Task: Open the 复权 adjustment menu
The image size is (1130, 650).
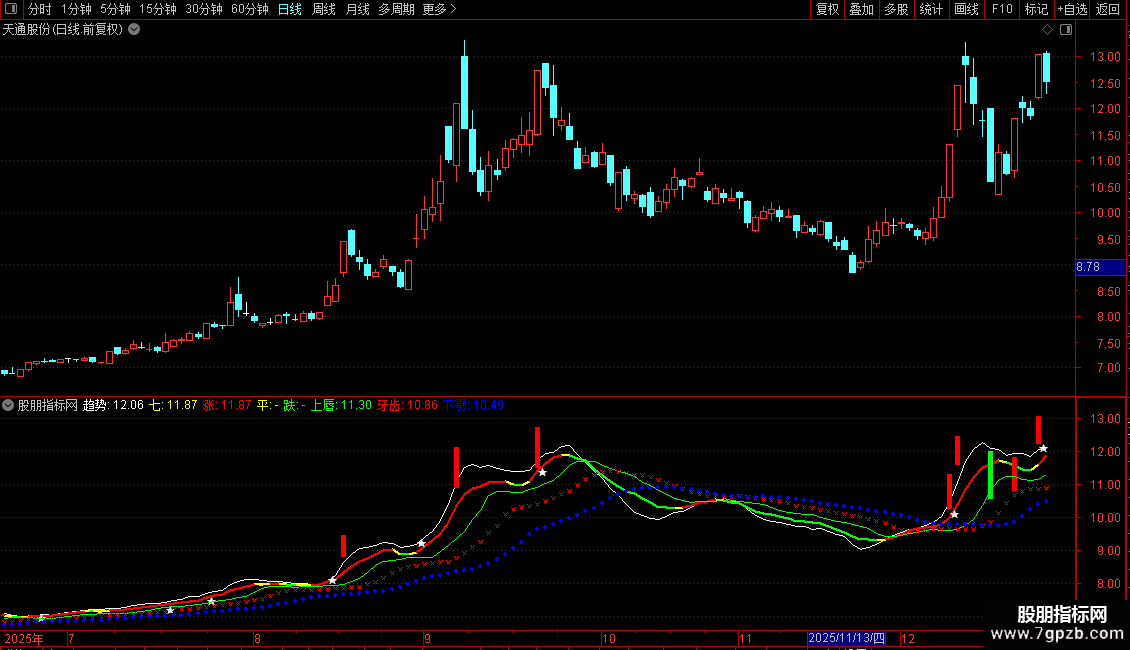Action: pyautogui.click(x=827, y=9)
